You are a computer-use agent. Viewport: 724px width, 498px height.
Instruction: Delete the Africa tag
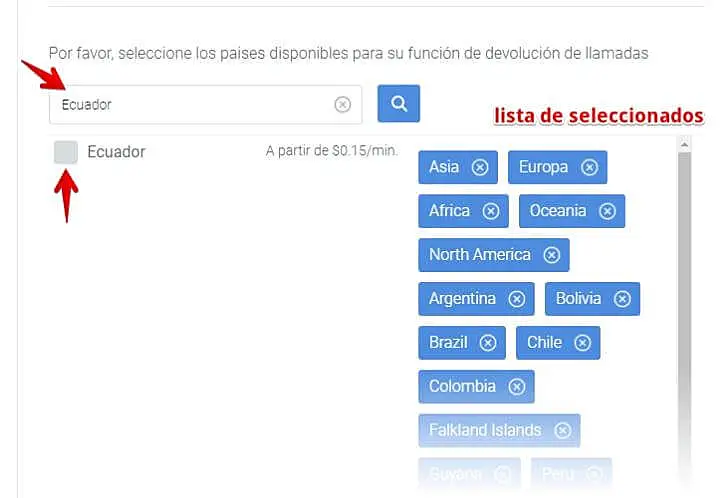[491, 211]
